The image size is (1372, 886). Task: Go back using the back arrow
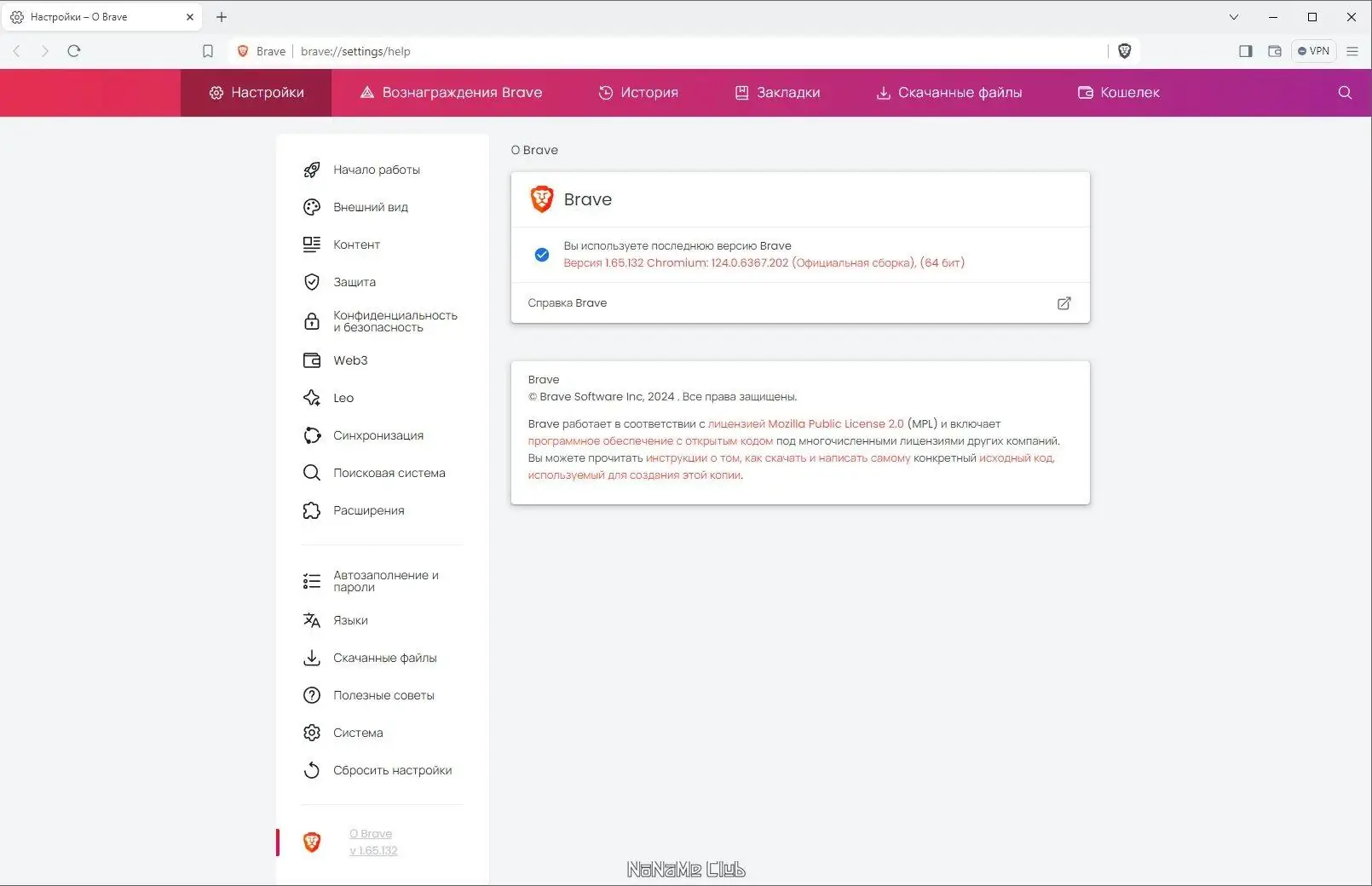[x=17, y=51]
